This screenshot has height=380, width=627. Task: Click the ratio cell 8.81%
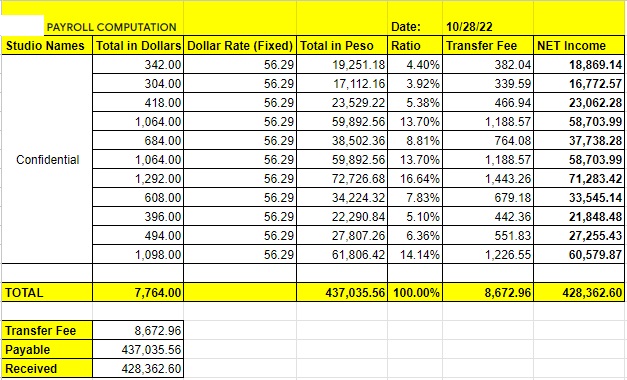point(415,140)
